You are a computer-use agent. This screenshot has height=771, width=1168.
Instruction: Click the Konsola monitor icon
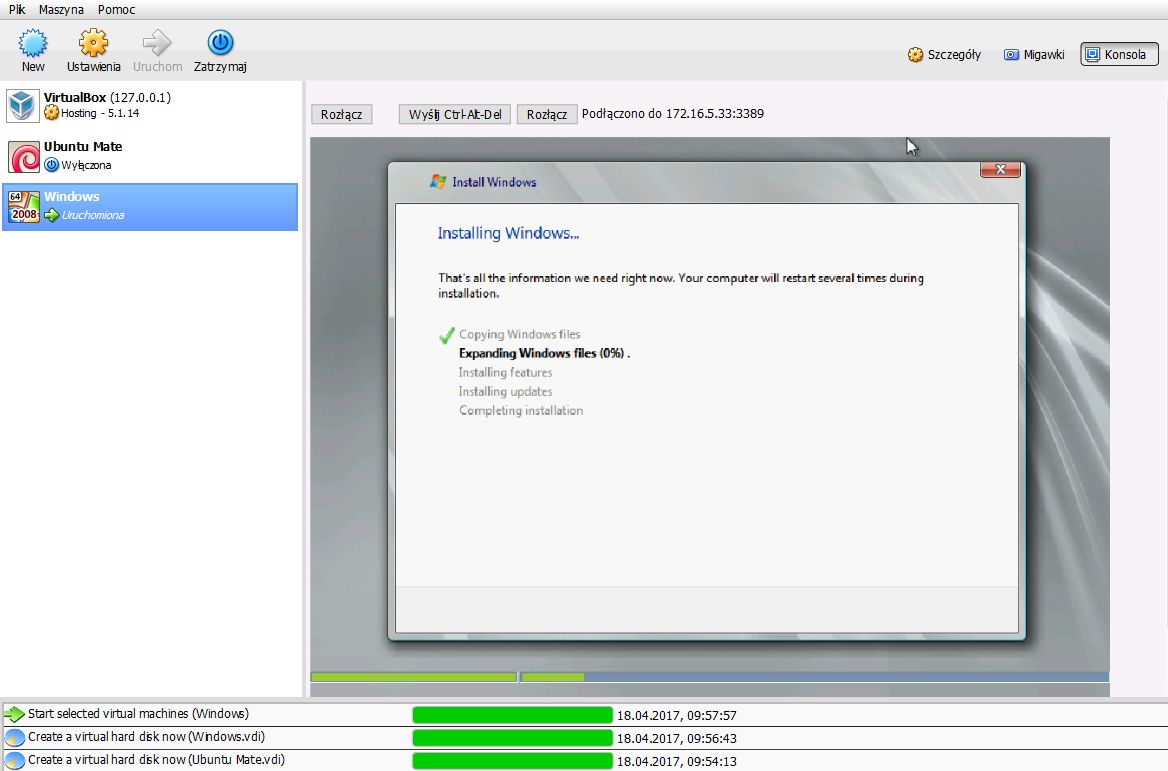[x=1092, y=54]
